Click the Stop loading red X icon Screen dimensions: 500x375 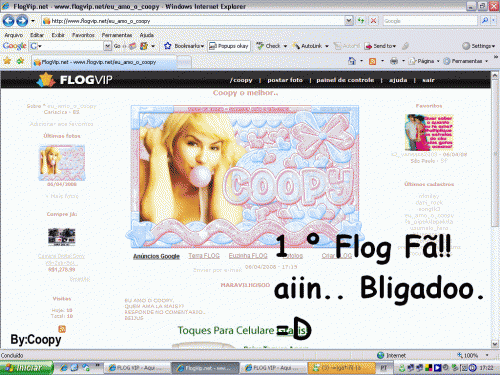[374, 21]
